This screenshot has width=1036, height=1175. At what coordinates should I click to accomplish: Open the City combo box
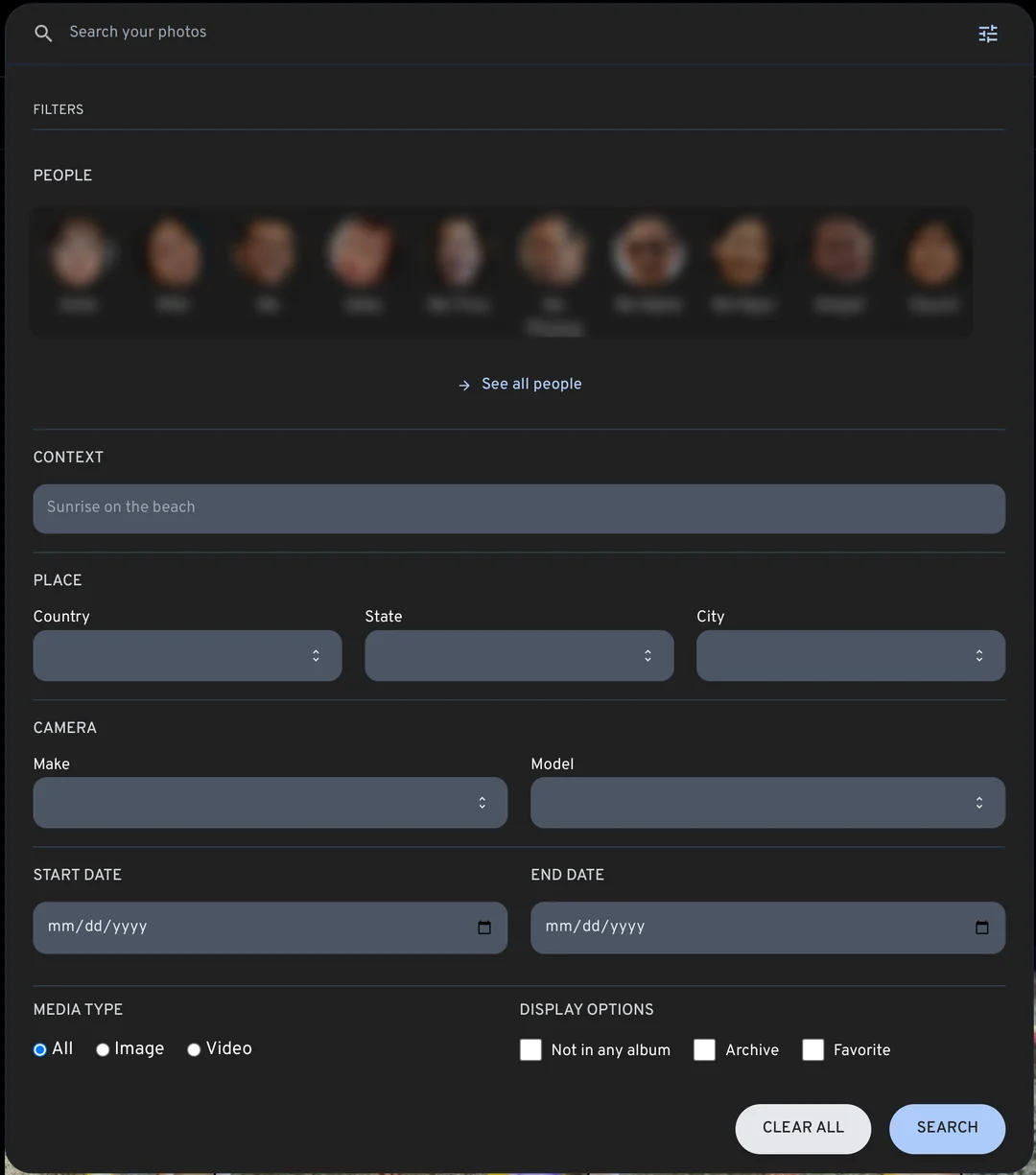coord(850,655)
